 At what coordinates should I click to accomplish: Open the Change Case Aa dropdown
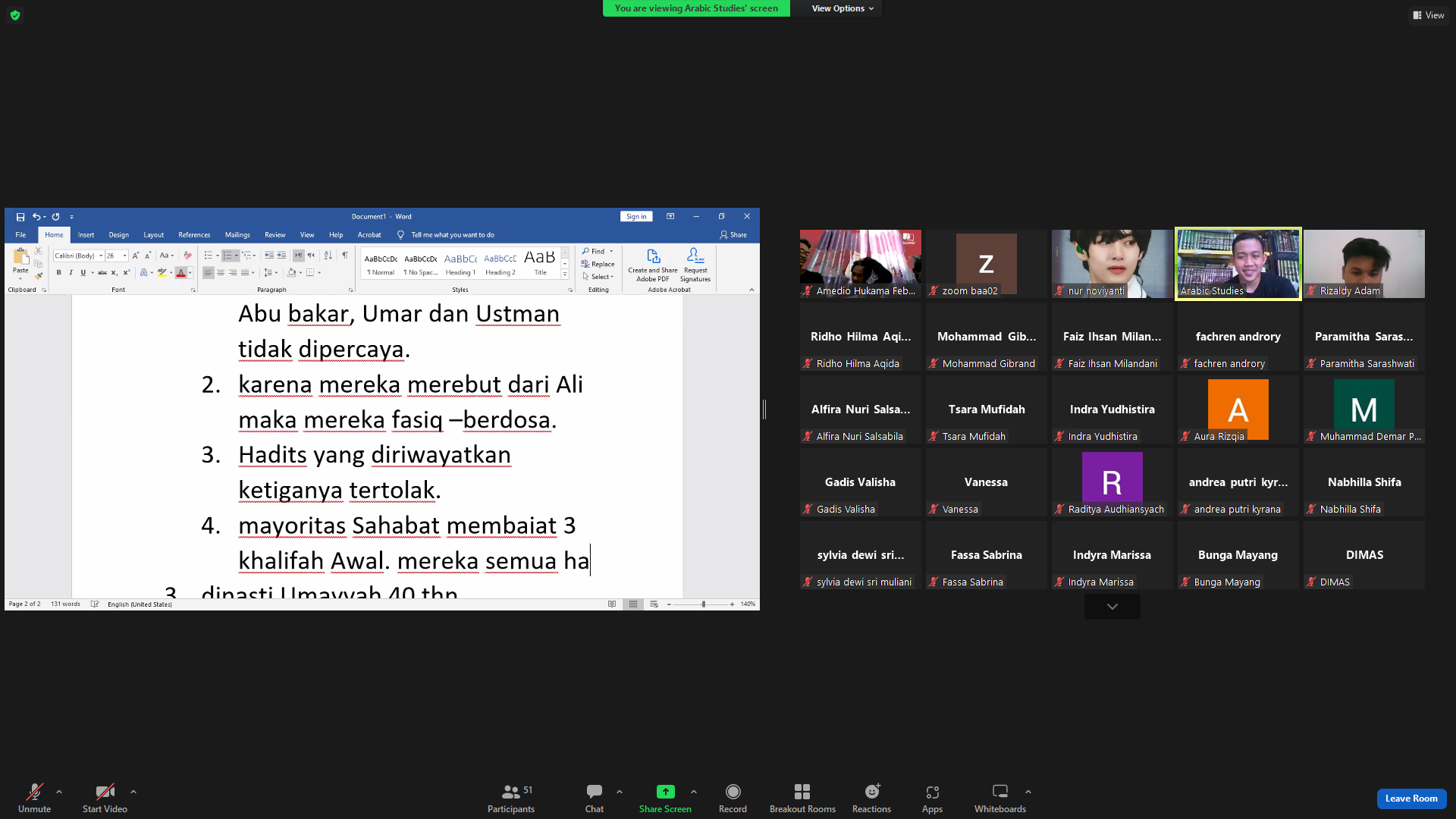[166, 256]
